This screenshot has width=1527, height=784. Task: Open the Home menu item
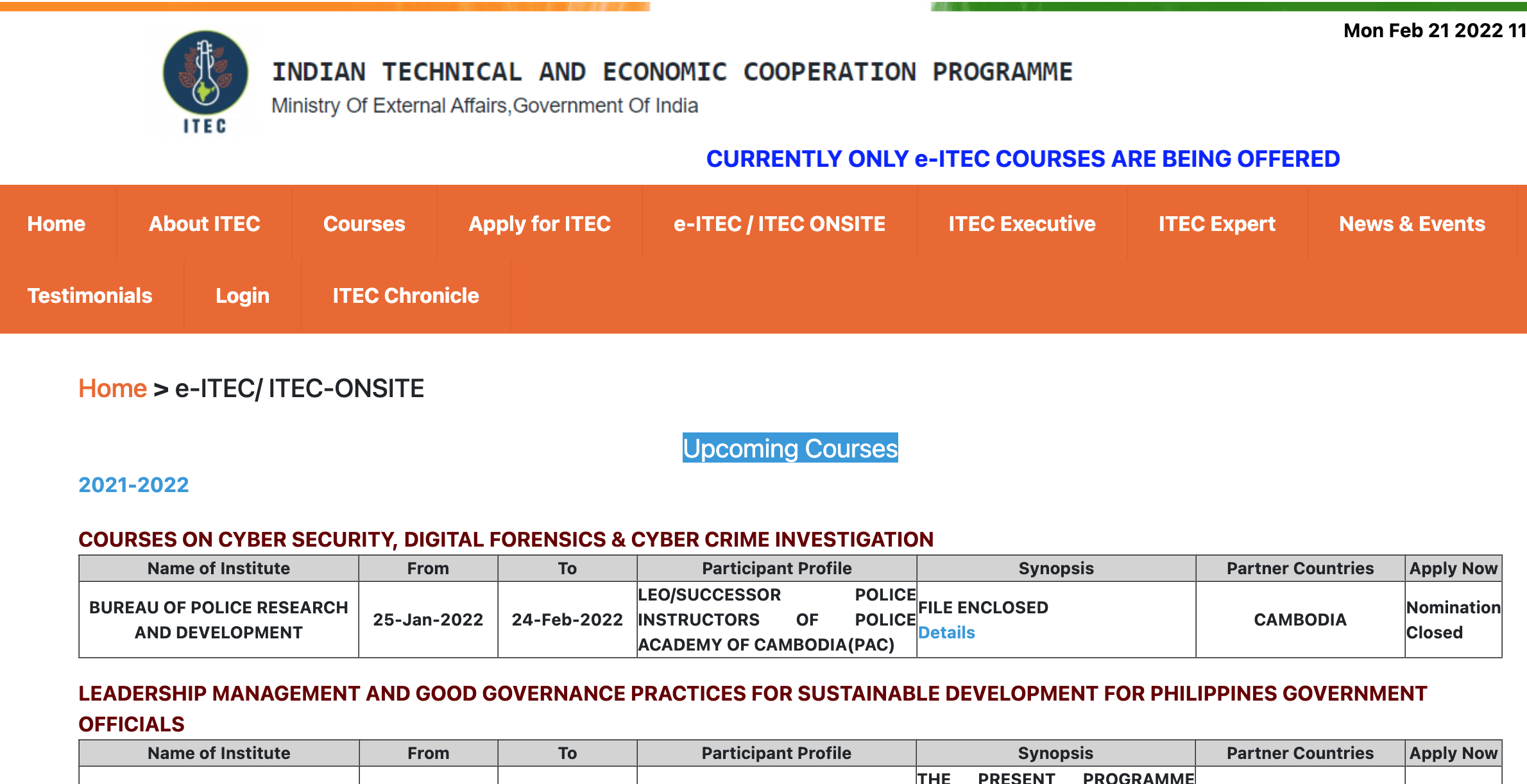click(56, 223)
